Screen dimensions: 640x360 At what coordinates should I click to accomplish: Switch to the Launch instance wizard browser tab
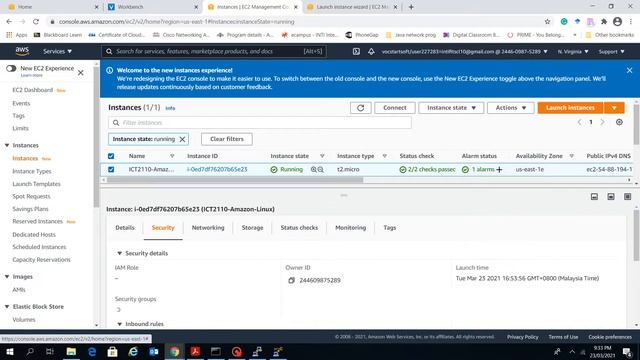click(x=352, y=7)
